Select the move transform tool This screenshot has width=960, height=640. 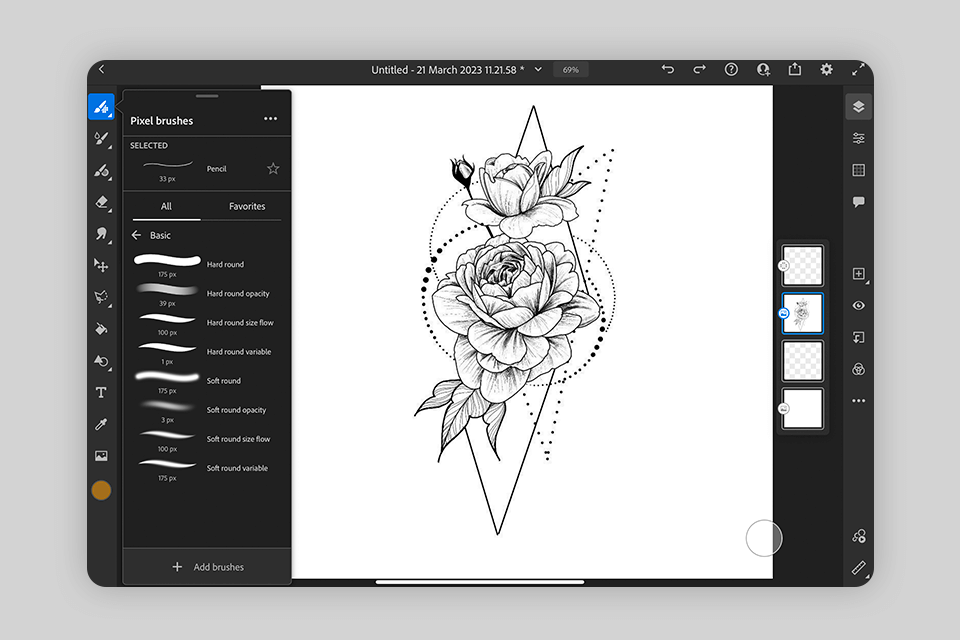pyautogui.click(x=101, y=265)
